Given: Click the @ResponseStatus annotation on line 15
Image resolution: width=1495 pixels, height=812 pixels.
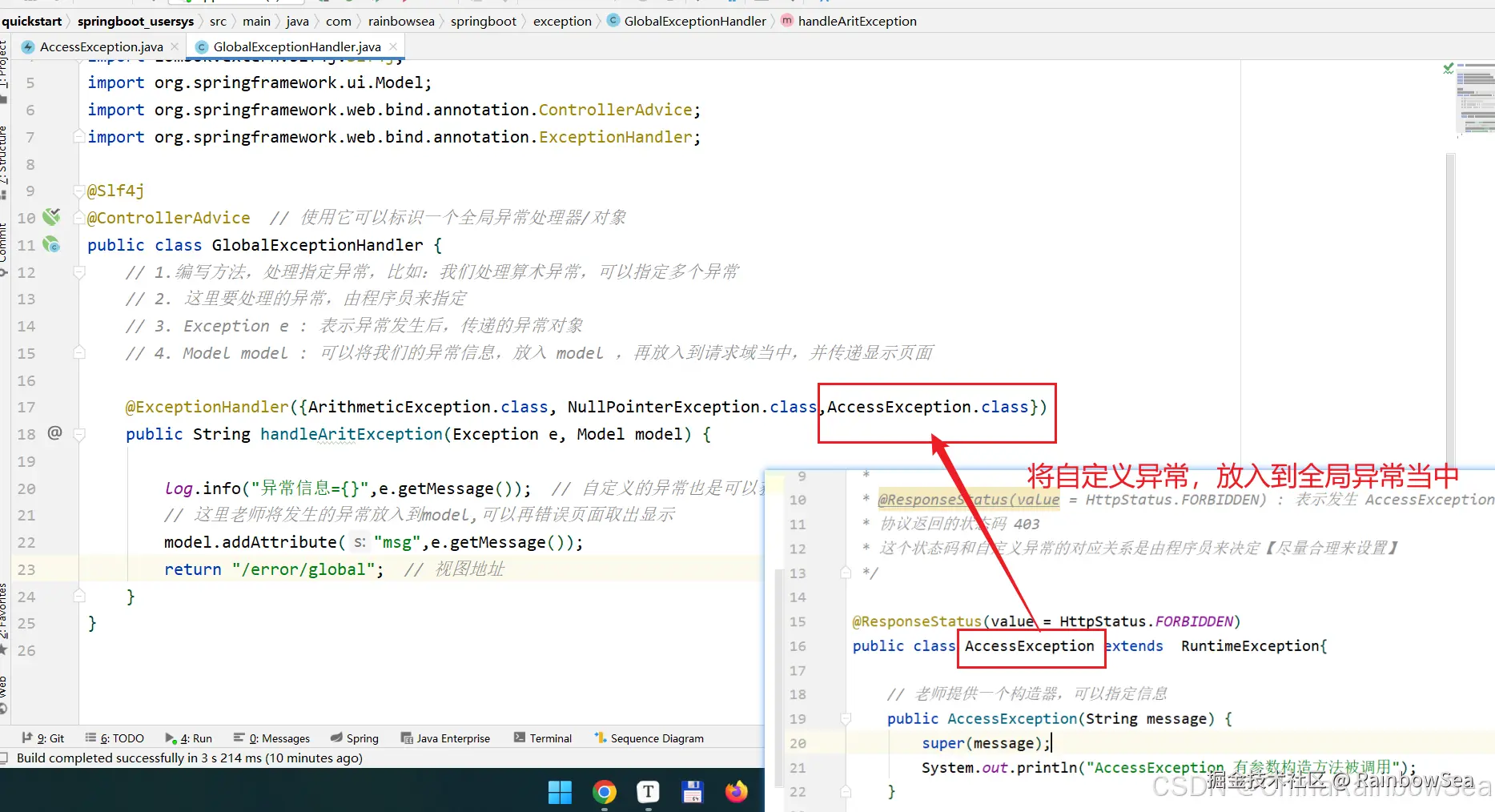Looking at the screenshot, I should pyautogui.click(x=917, y=621).
